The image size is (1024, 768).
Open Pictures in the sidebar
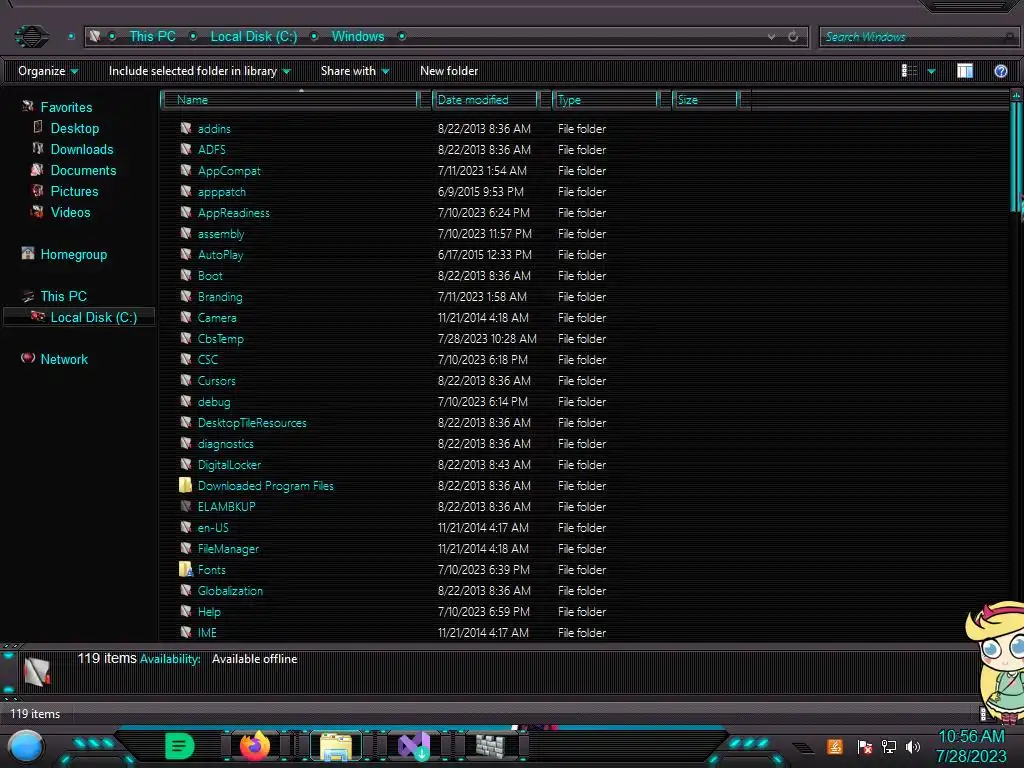(x=74, y=191)
